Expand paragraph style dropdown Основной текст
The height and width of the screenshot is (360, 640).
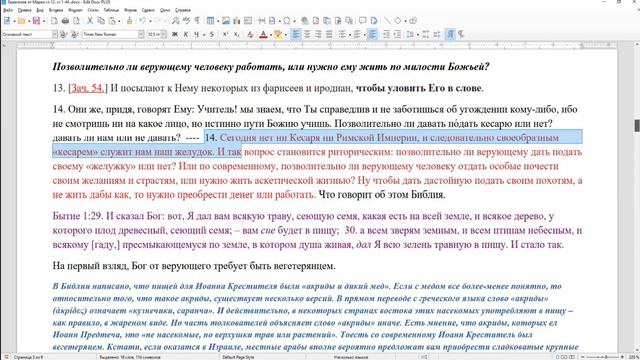[x=54, y=35]
